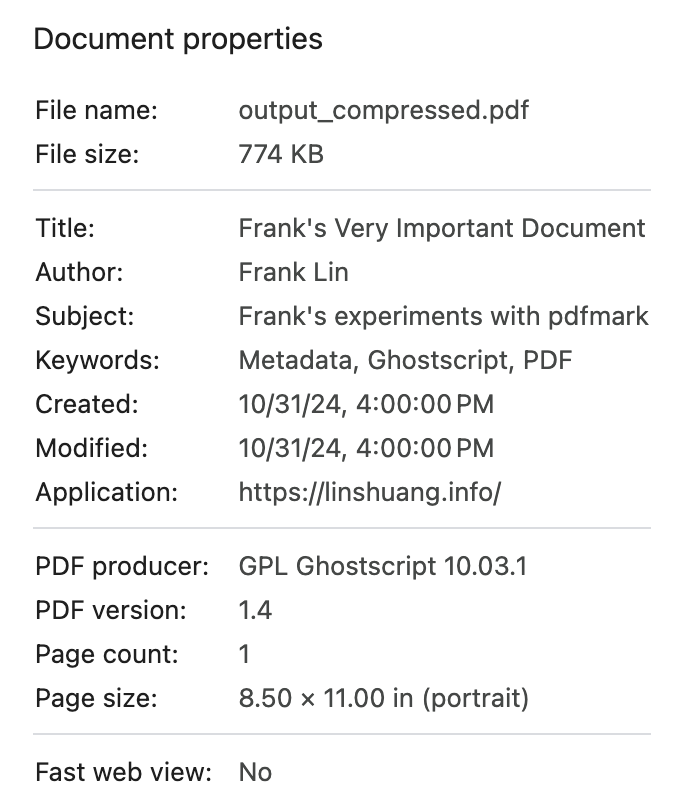Click the 774 KB file size value
This screenshot has height=810, width=684.
click(x=281, y=155)
